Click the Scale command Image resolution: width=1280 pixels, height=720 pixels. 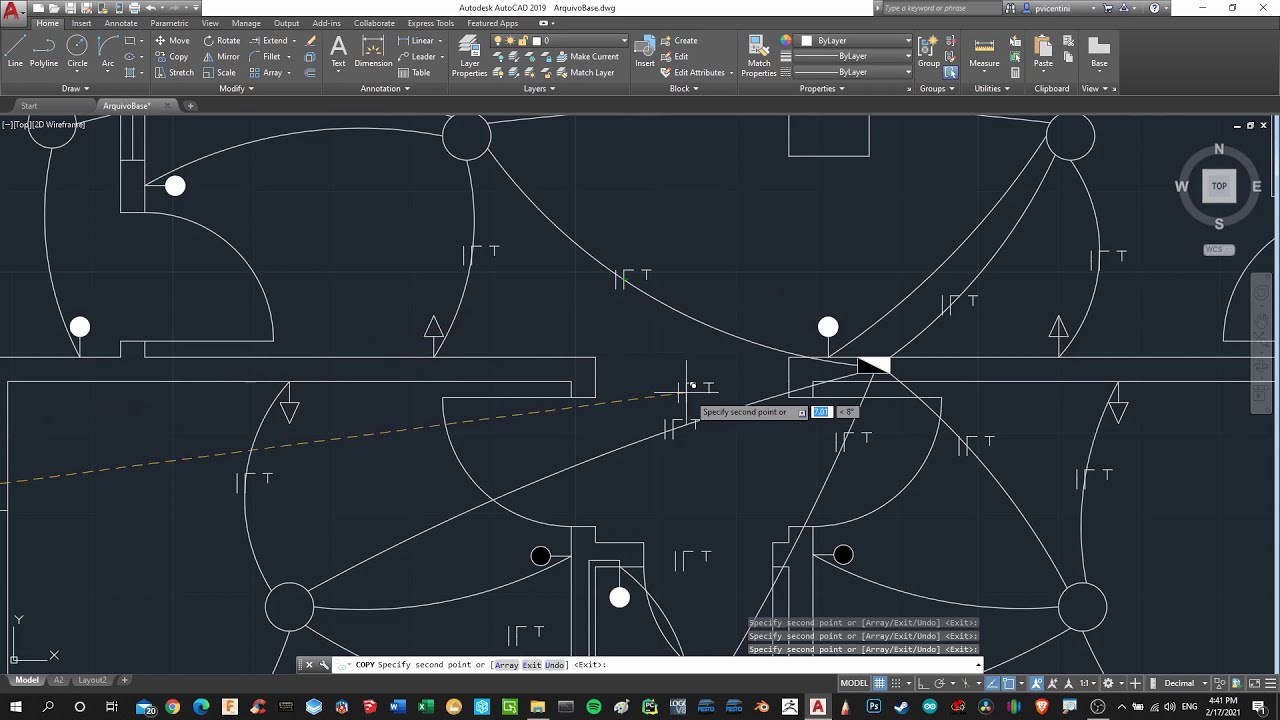pos(219,73)
